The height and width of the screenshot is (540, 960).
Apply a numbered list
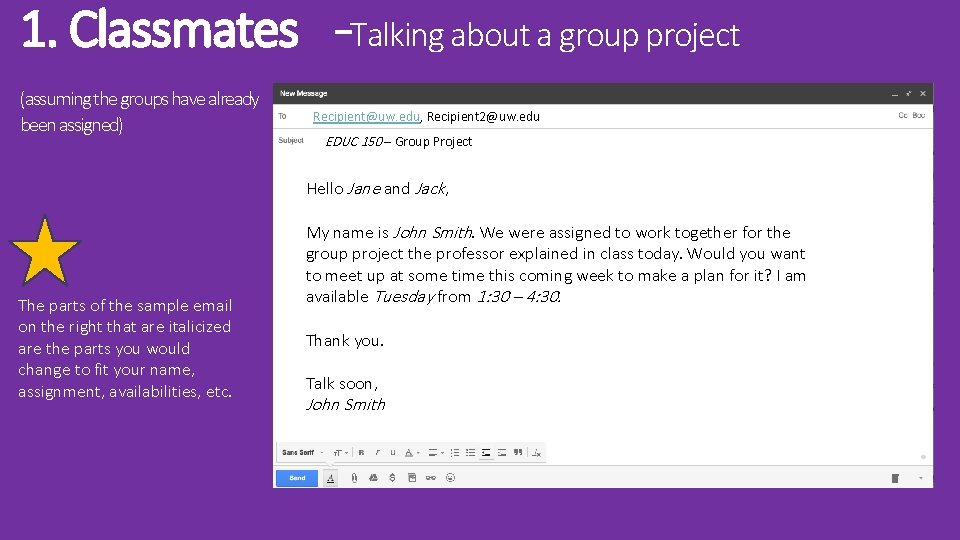[455, 453]
